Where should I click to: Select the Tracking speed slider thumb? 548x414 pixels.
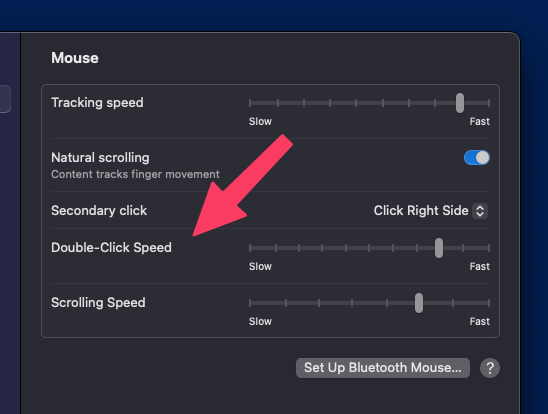(x=460, y=103)
